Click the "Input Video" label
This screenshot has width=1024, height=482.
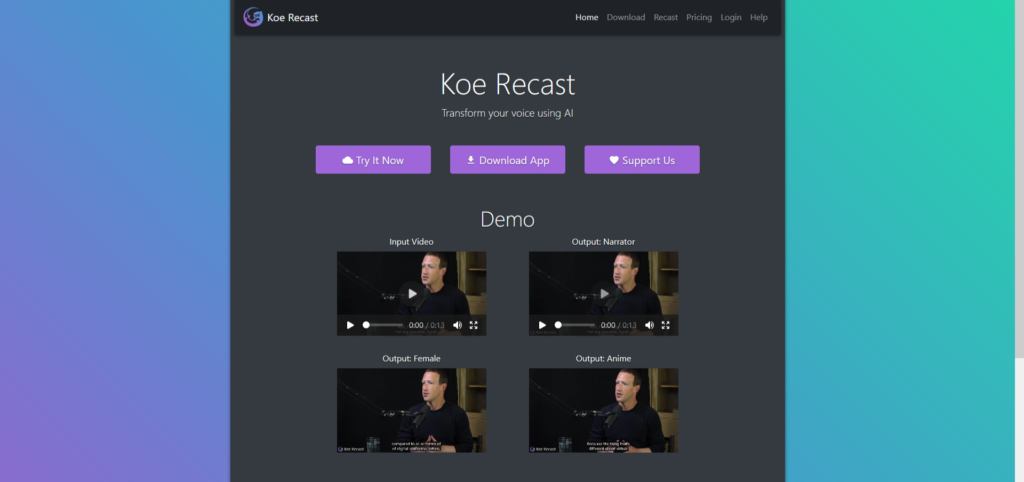click(x=411, y=242)
